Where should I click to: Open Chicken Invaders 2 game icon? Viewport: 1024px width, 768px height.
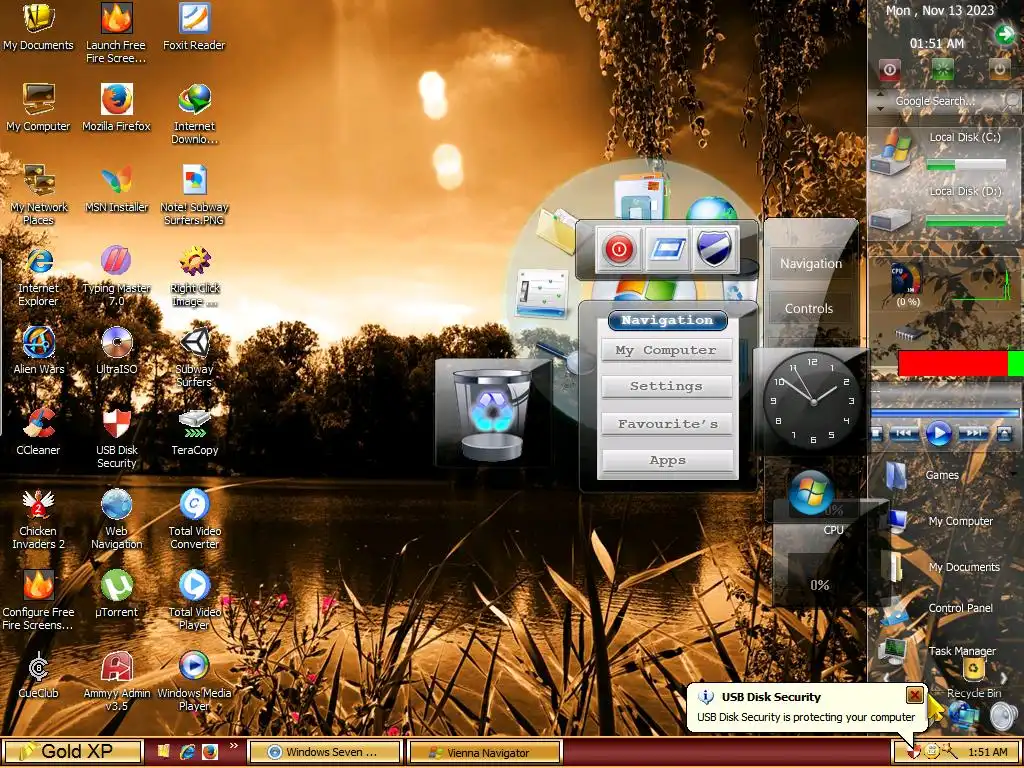[x=38, y=520]
